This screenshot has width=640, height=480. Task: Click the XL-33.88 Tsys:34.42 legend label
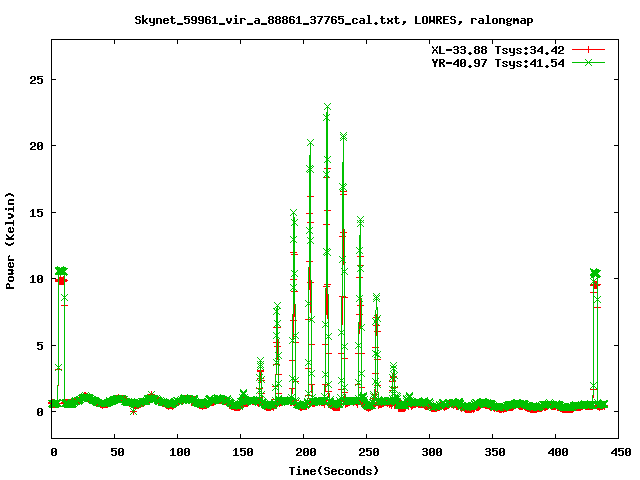497,48
